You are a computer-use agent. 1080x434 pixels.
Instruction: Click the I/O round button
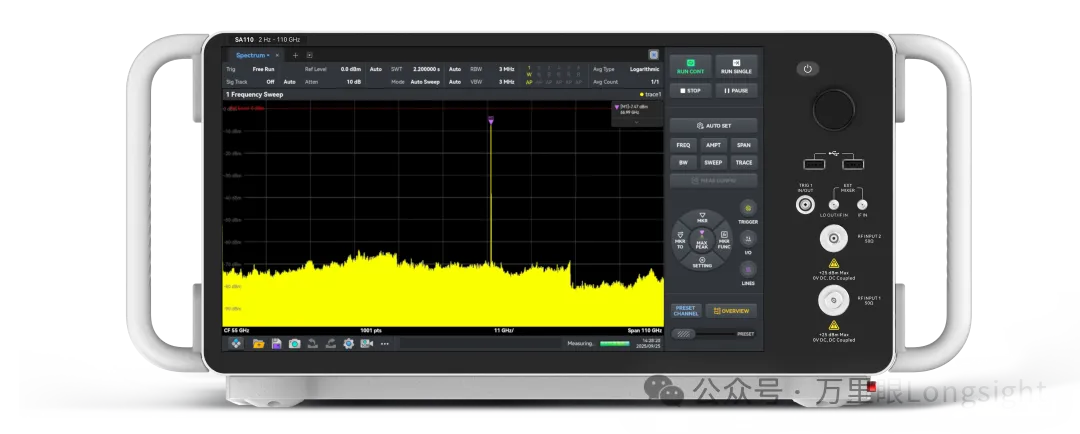[x=748, y=239]
